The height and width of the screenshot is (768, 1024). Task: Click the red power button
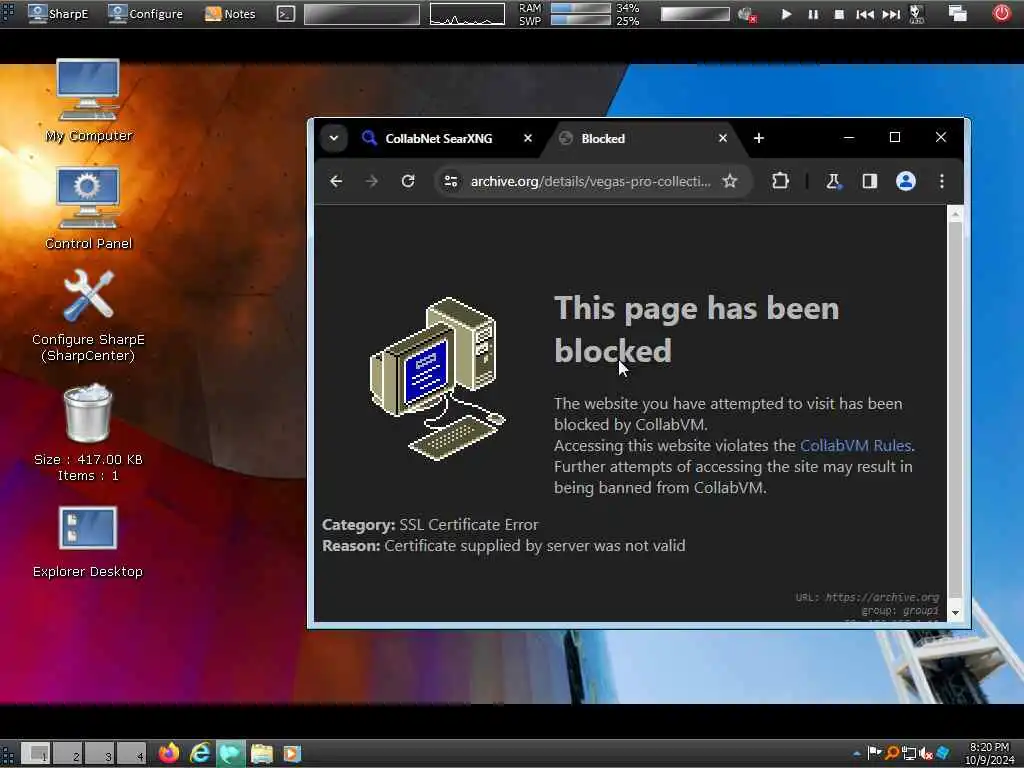click(1001, 13)
